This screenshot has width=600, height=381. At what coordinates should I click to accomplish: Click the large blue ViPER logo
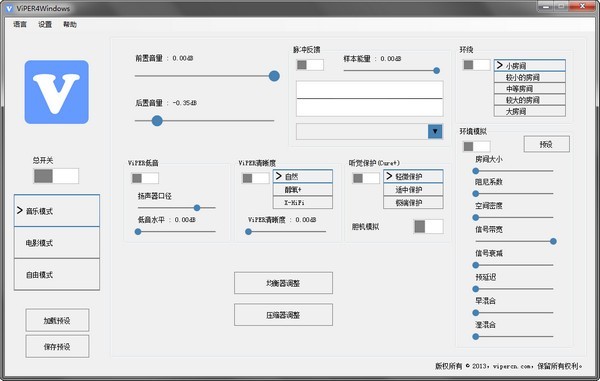pos(57,92)
